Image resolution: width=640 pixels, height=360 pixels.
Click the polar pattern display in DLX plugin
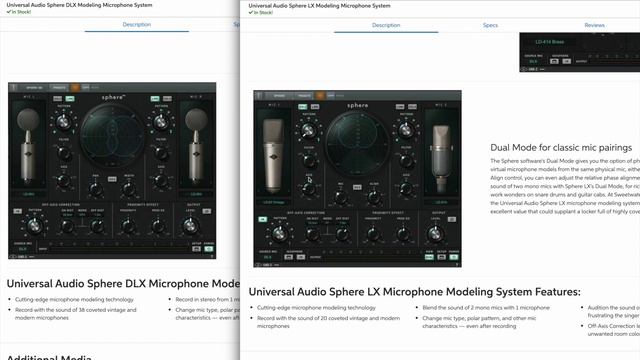click(x=112, y=136)
